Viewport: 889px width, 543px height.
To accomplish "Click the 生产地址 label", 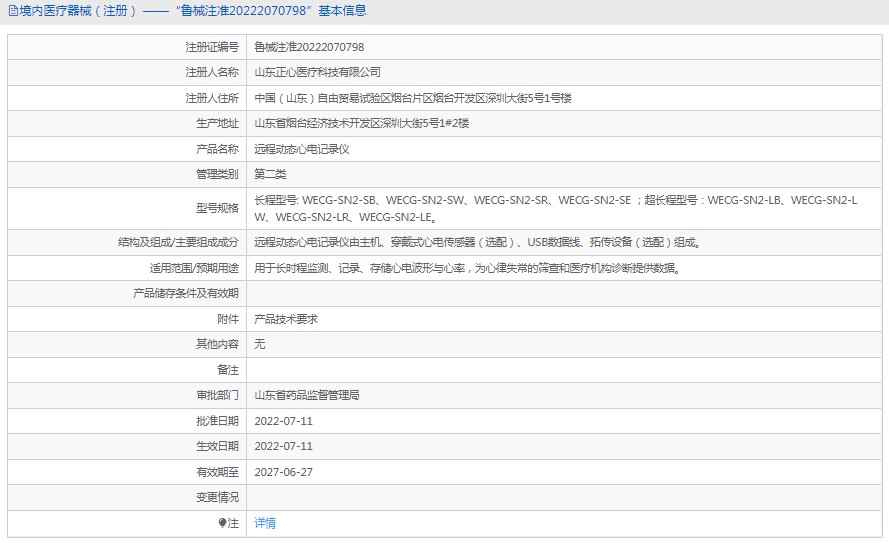I will (218, 123).
